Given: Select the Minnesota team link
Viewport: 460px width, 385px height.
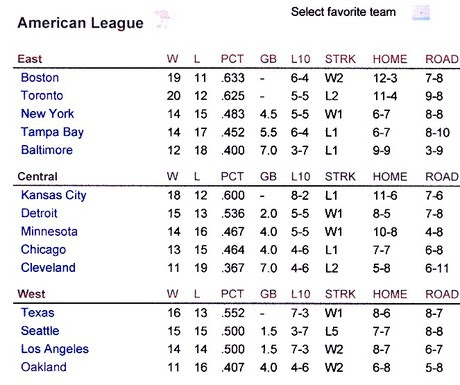Looking at the screenshot, I should click(49, 231).
